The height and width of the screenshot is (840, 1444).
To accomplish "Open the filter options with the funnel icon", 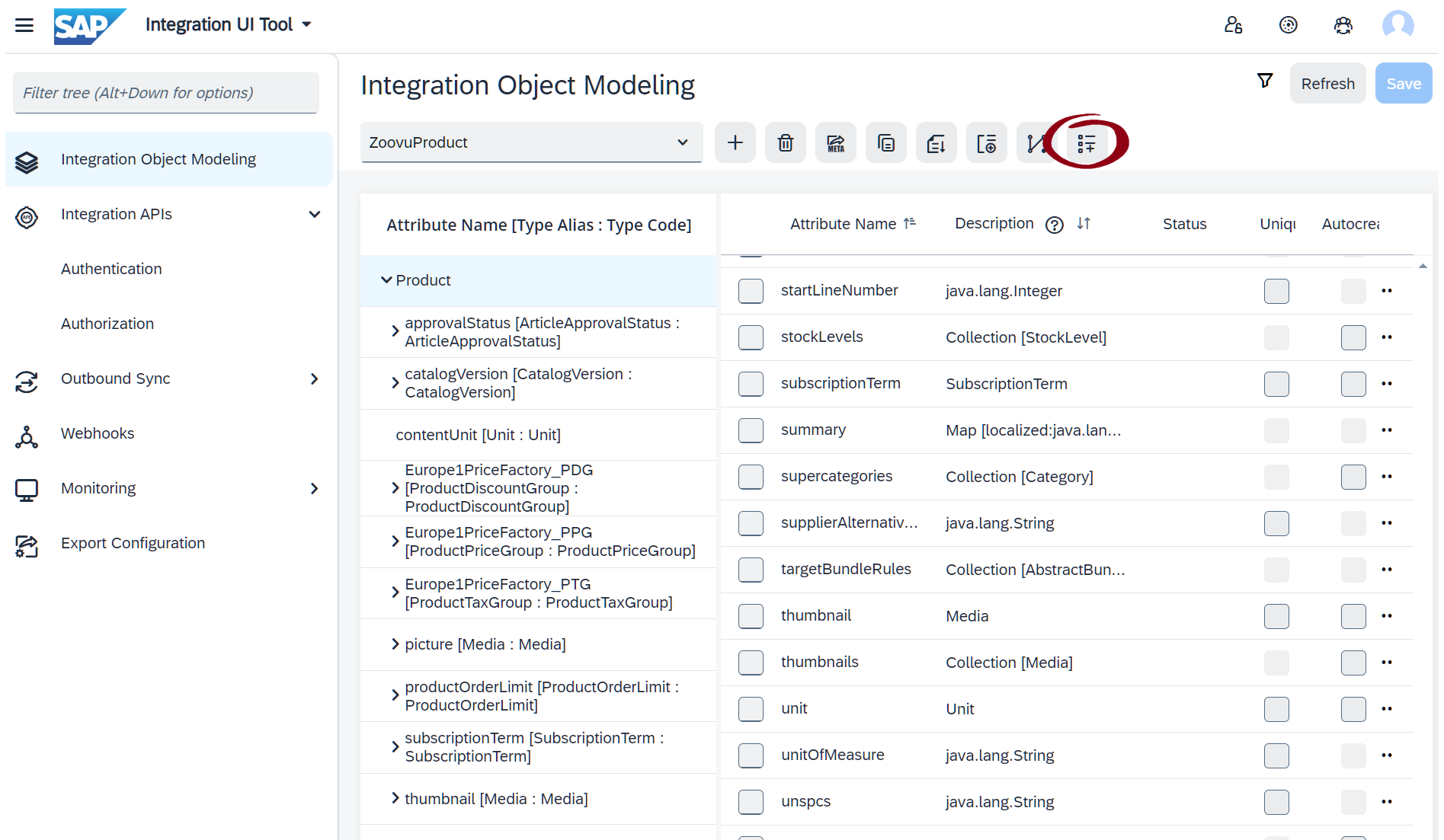I will coord(1265,80).
